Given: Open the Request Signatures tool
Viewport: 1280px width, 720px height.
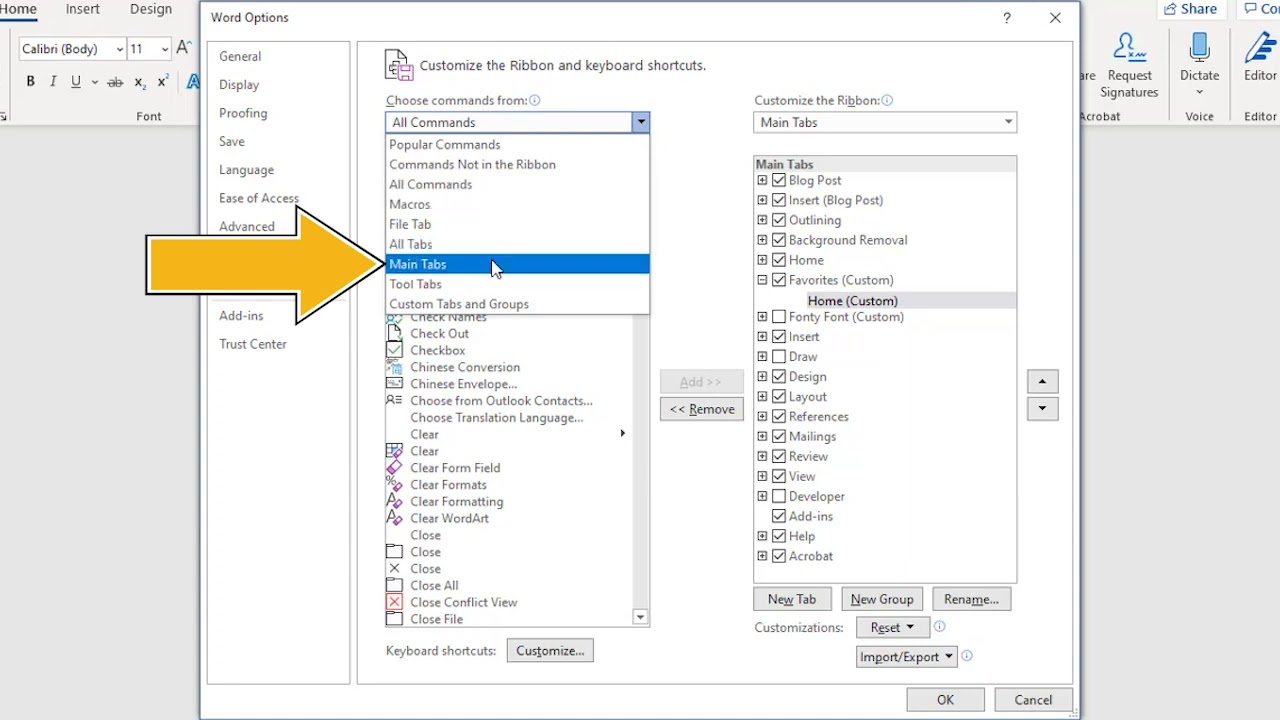Looking at the screenshot, I should [x=1129, y=66].
